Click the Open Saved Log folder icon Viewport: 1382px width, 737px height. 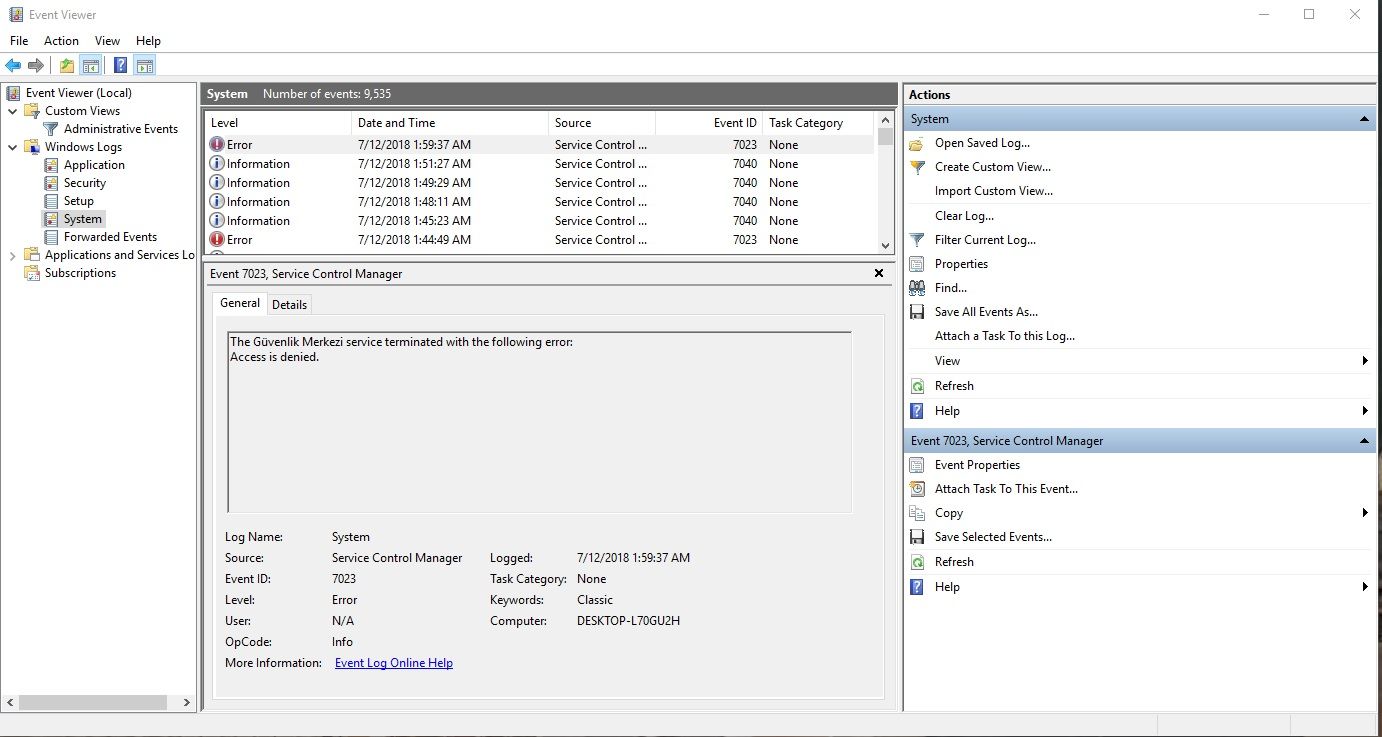pos(916,143)
